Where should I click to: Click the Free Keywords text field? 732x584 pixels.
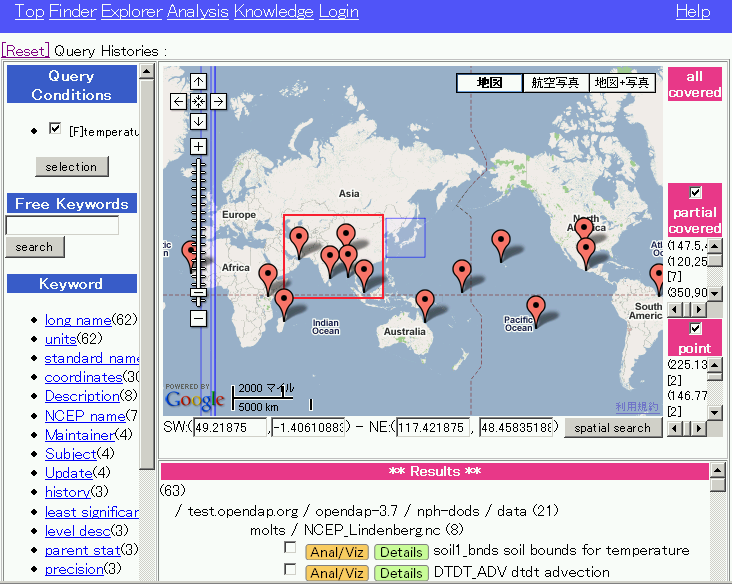click(x=62, y=226)
